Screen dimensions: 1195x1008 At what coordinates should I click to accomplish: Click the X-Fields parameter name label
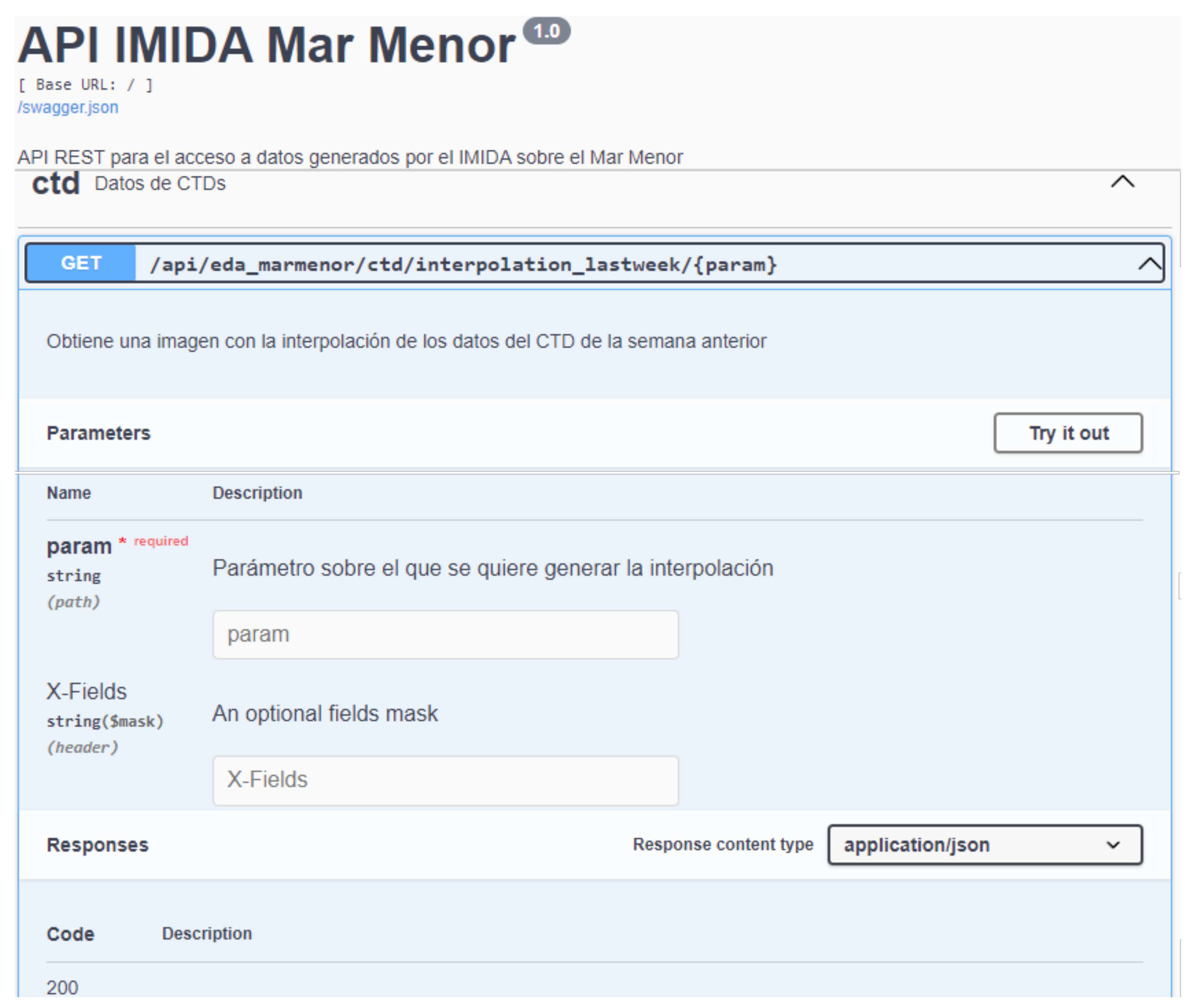[86, 691]
